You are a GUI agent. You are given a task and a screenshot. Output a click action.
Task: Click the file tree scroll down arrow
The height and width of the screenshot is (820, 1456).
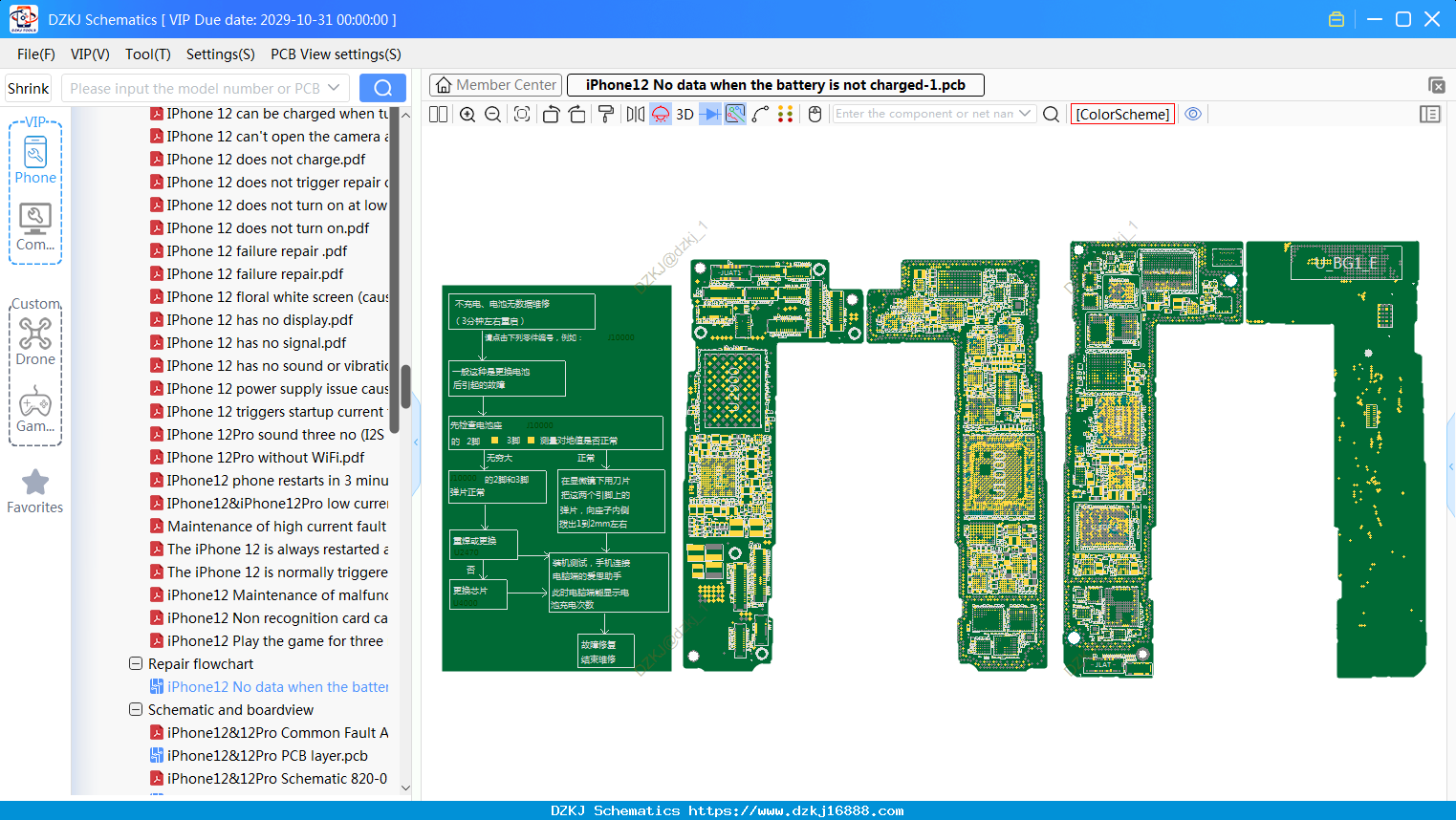(x=405, y=788)
